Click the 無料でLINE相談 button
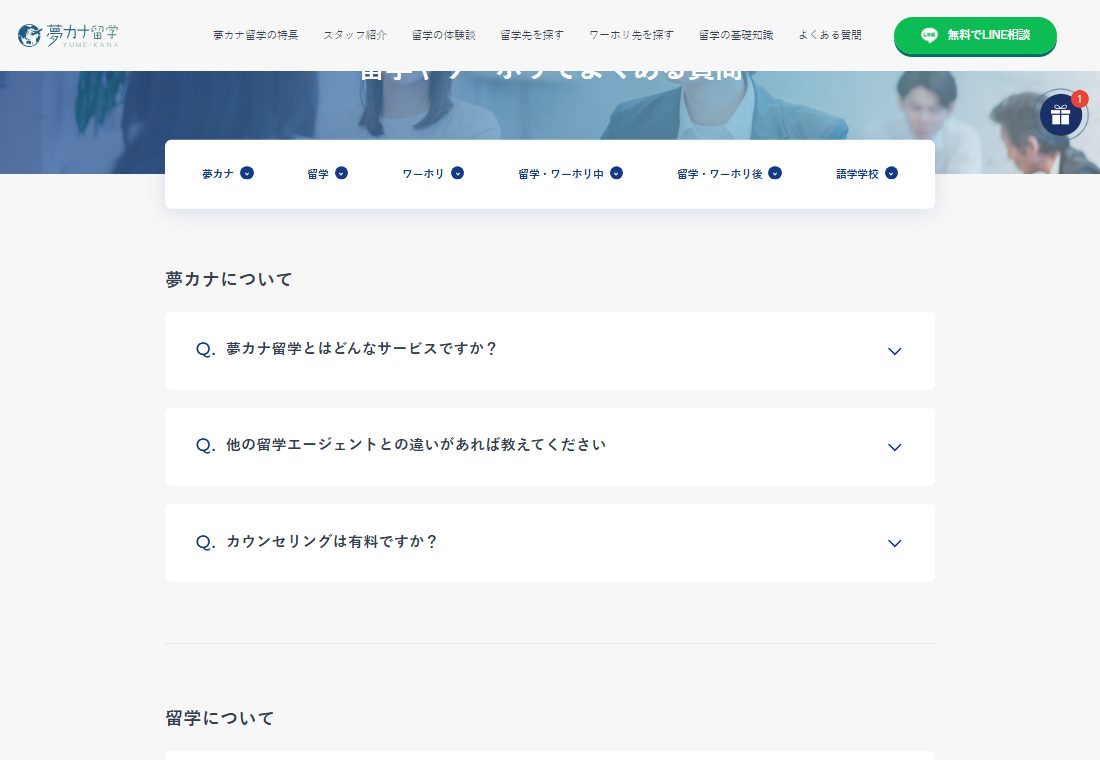The width and height of the screenshot is (1100, 760). [975, 35]
